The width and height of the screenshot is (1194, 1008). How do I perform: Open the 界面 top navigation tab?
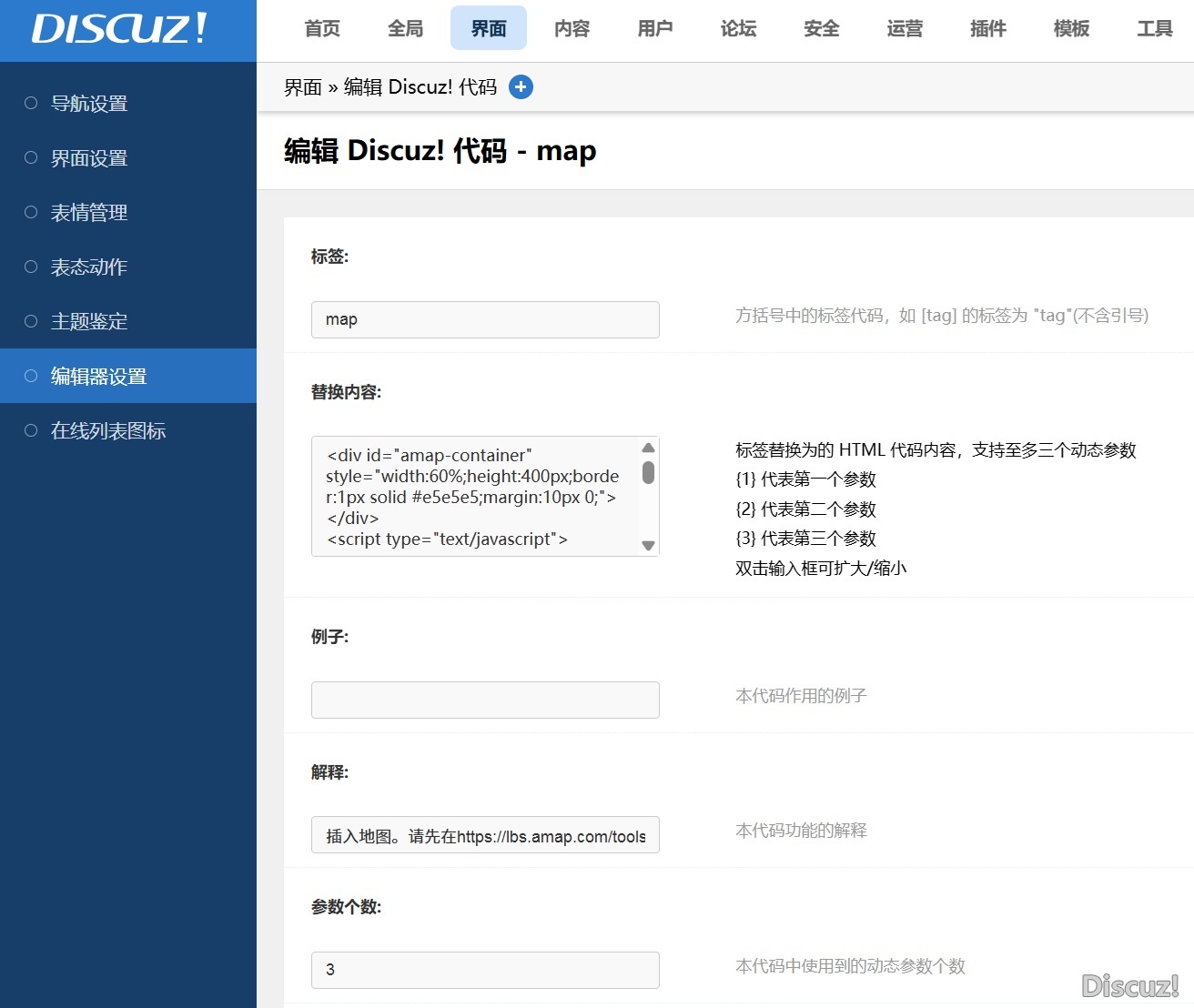(x=488, y=28)
